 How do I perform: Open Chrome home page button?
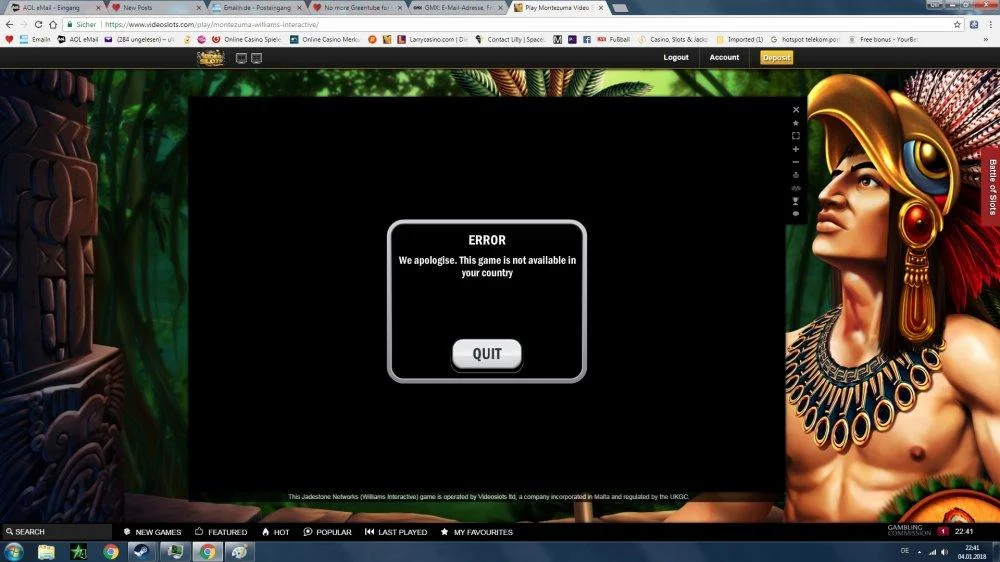53,24
